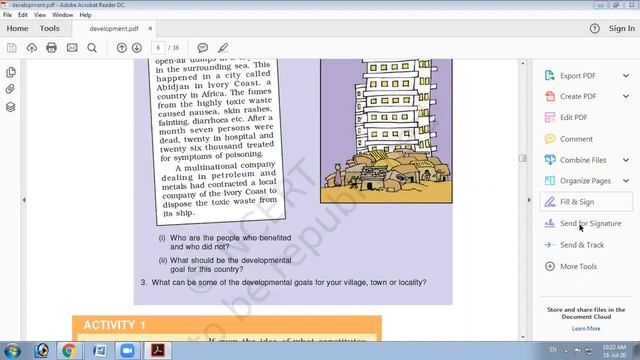Click the Send for Signature icon

tap(550, 223)
